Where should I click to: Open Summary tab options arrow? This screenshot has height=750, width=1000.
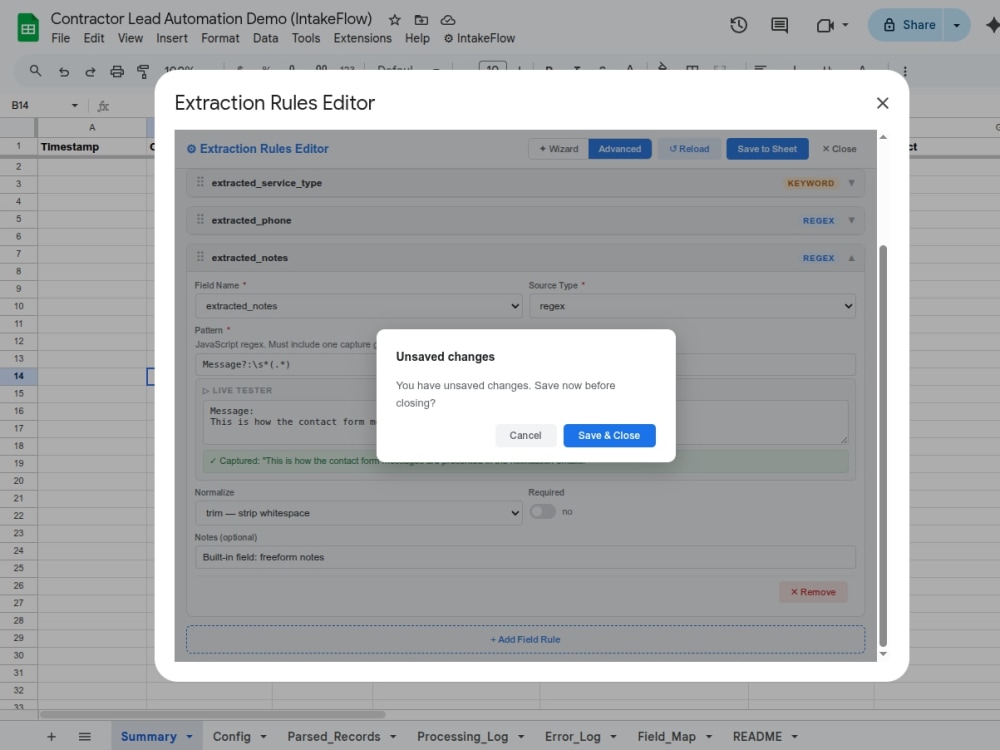(189, 737)
